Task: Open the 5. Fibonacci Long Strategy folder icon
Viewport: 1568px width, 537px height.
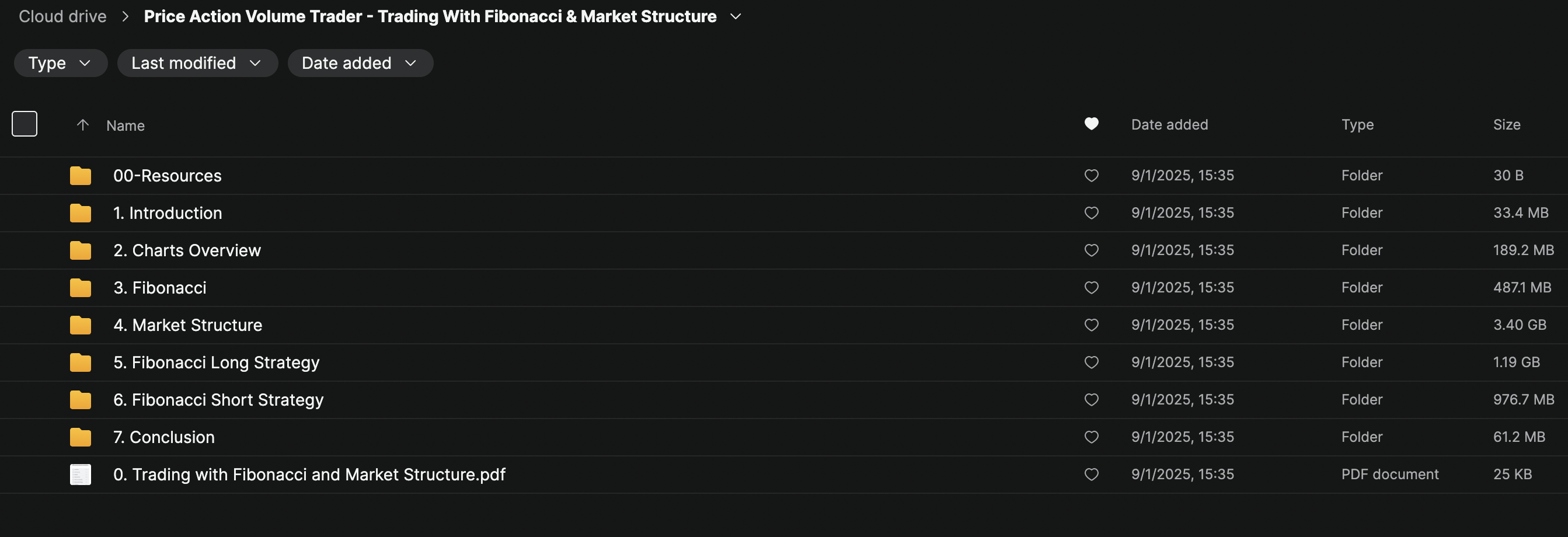Action: (80, 362)
